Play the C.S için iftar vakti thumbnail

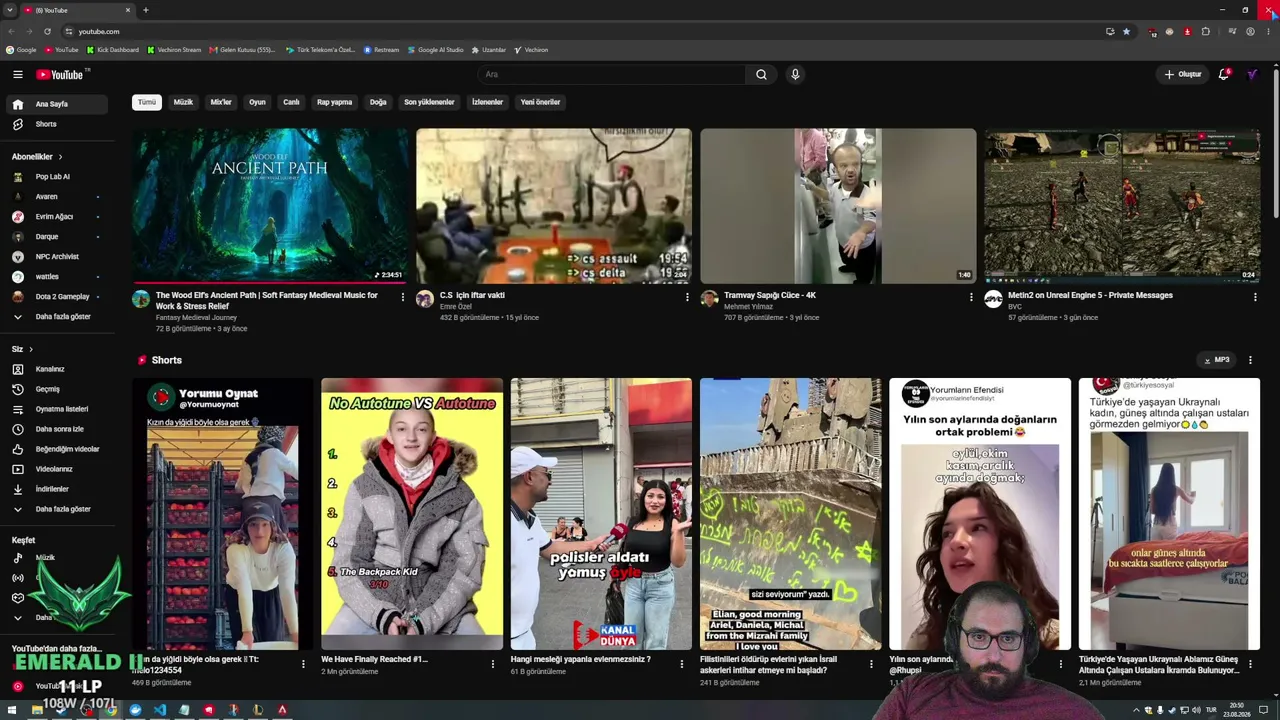tap(554, 205)
